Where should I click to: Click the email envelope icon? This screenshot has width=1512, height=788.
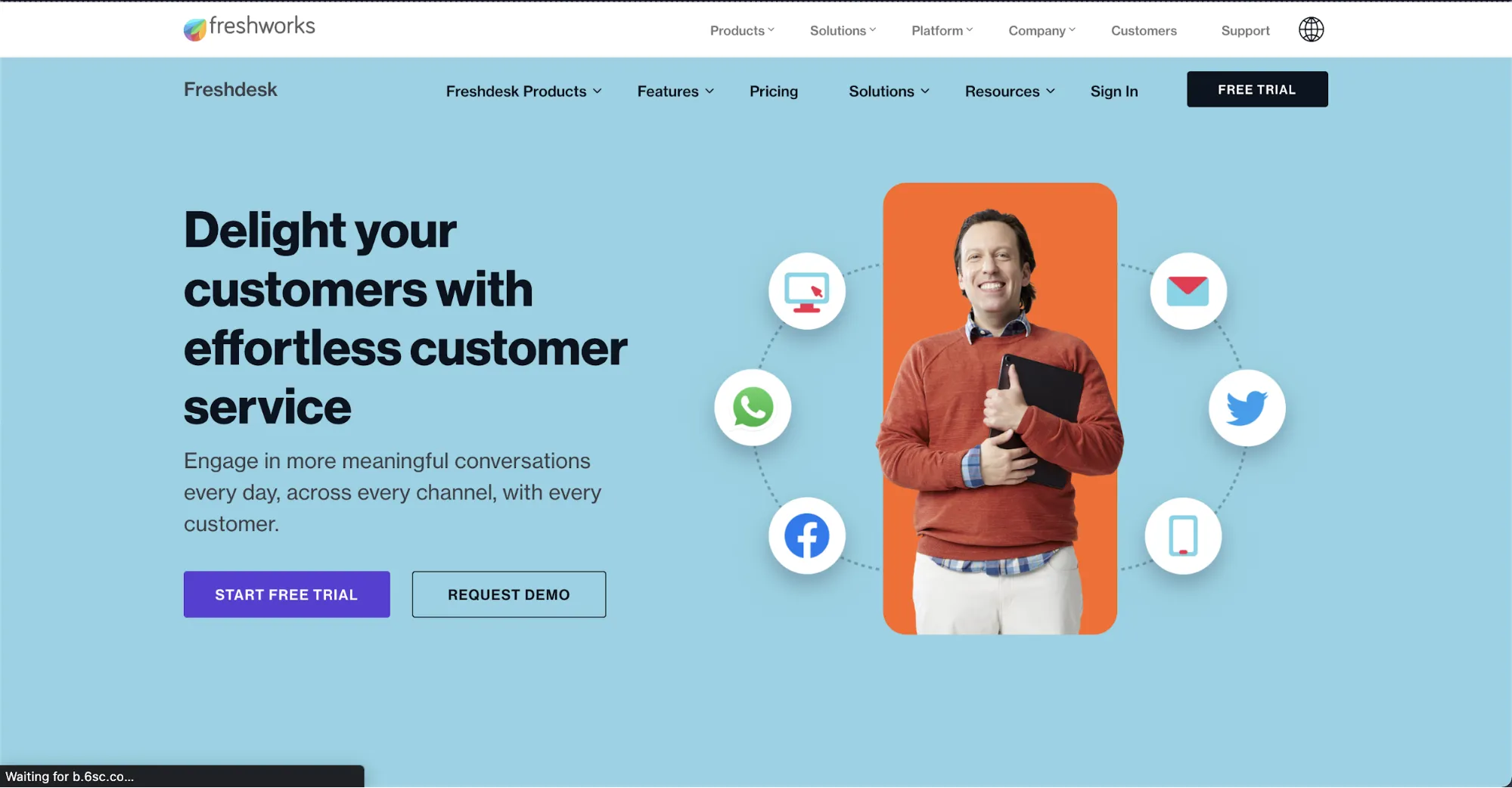[x=1188, y=291]
